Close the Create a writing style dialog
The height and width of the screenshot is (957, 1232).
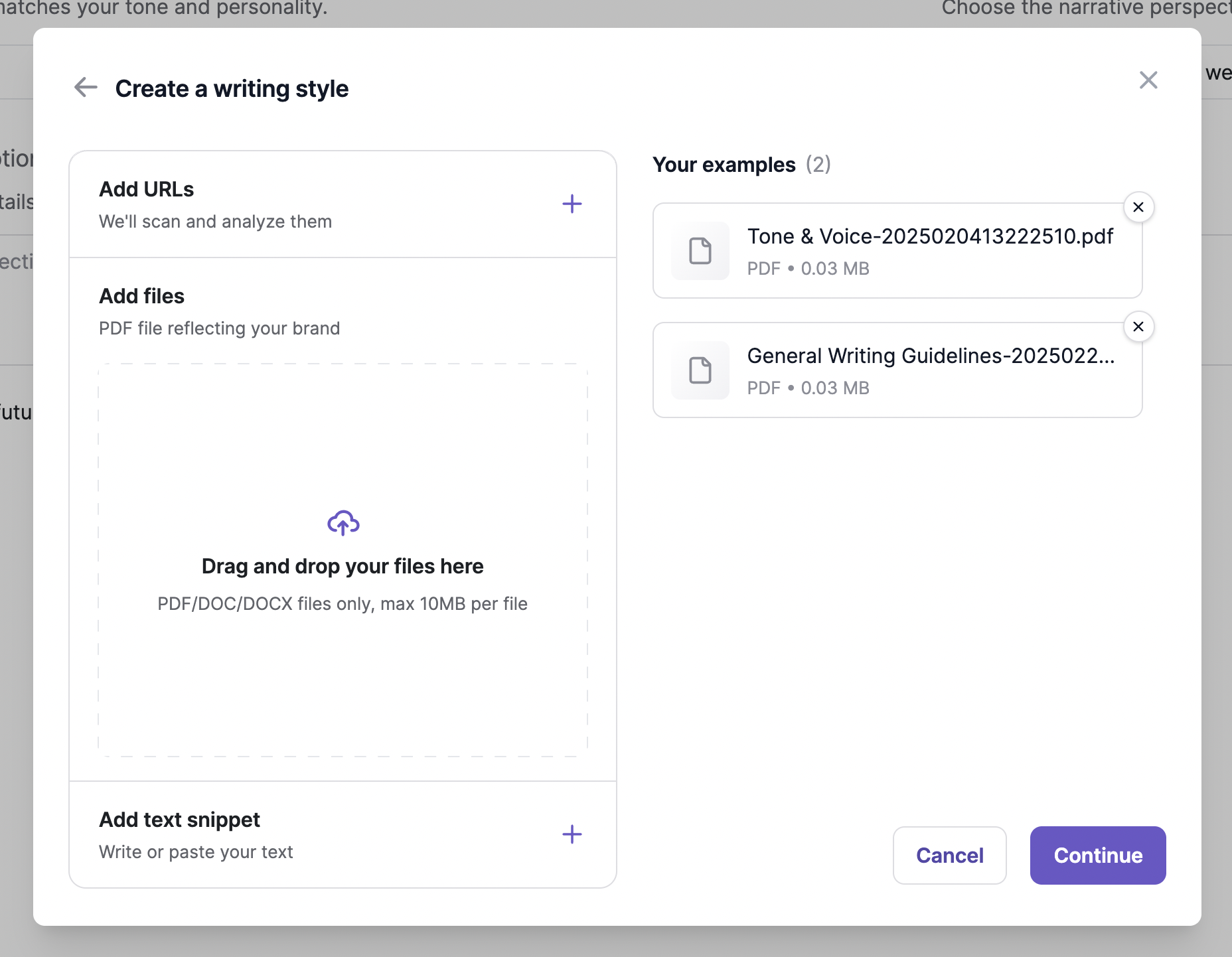[1148, 79]
